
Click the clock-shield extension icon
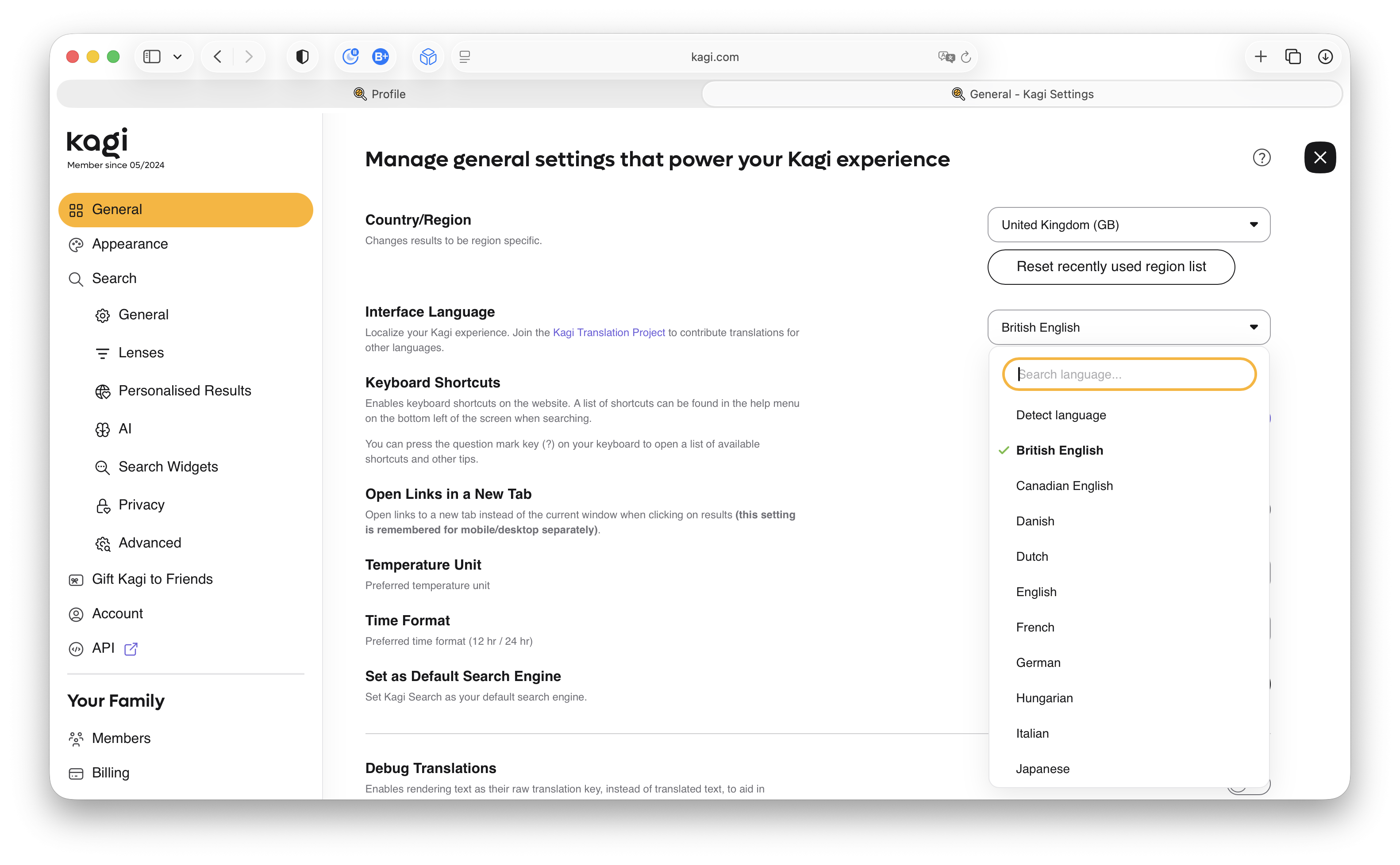point(350,57)
